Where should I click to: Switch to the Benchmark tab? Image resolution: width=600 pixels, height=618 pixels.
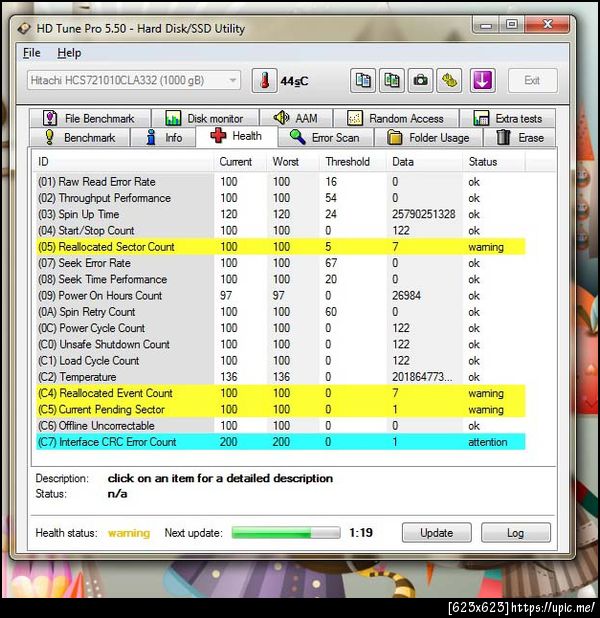click(80, 138)
